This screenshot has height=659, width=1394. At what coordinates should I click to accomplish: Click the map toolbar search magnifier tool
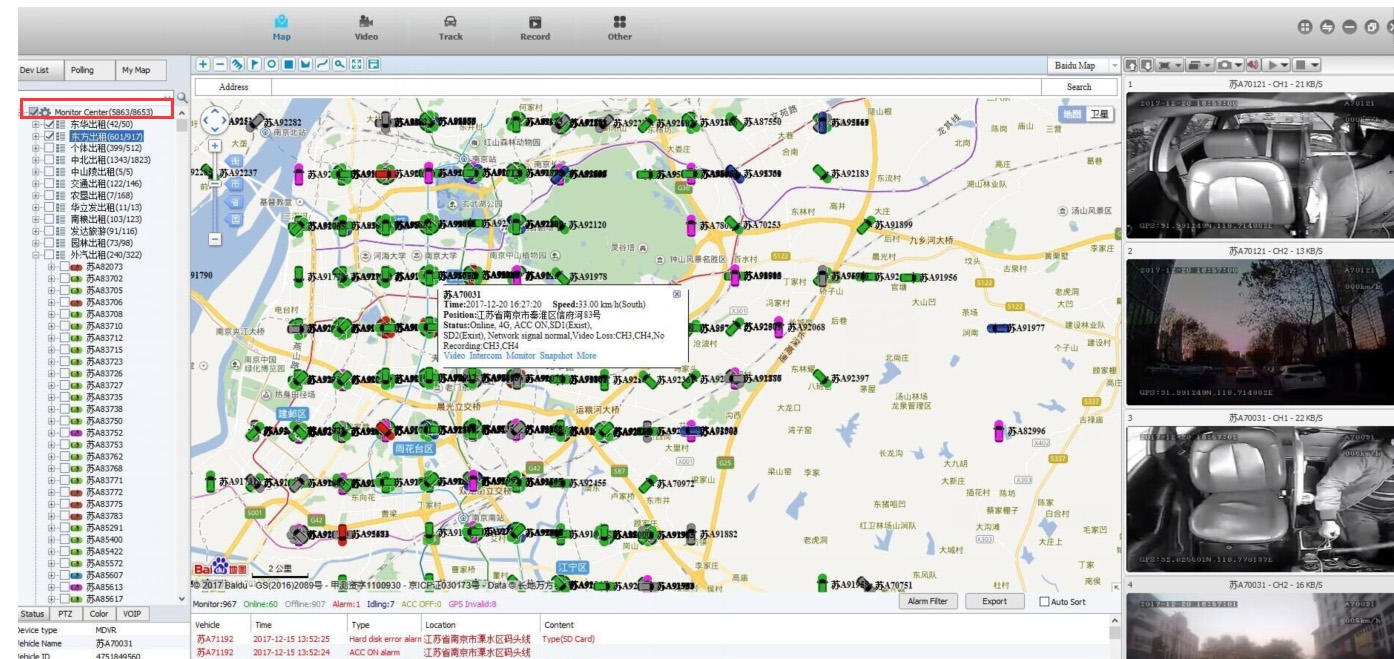click(340, 64)
